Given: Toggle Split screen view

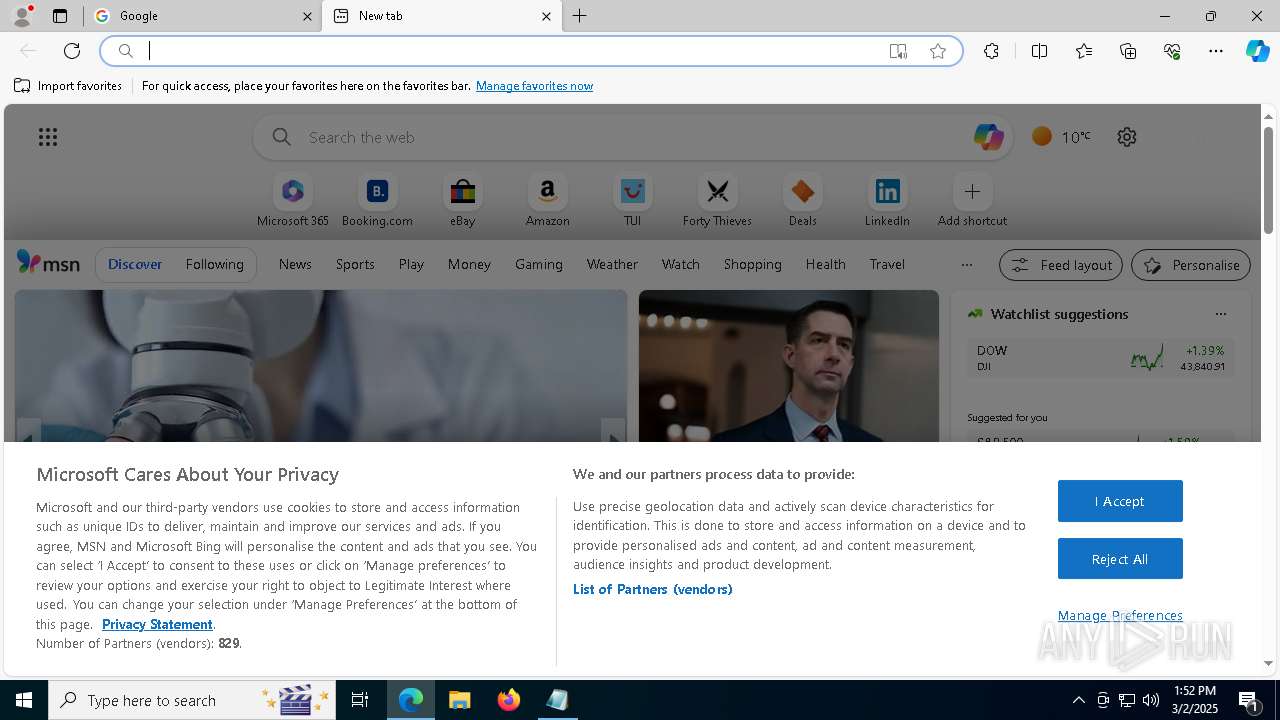Looking at the screenshot, I should pos(1039,51).
